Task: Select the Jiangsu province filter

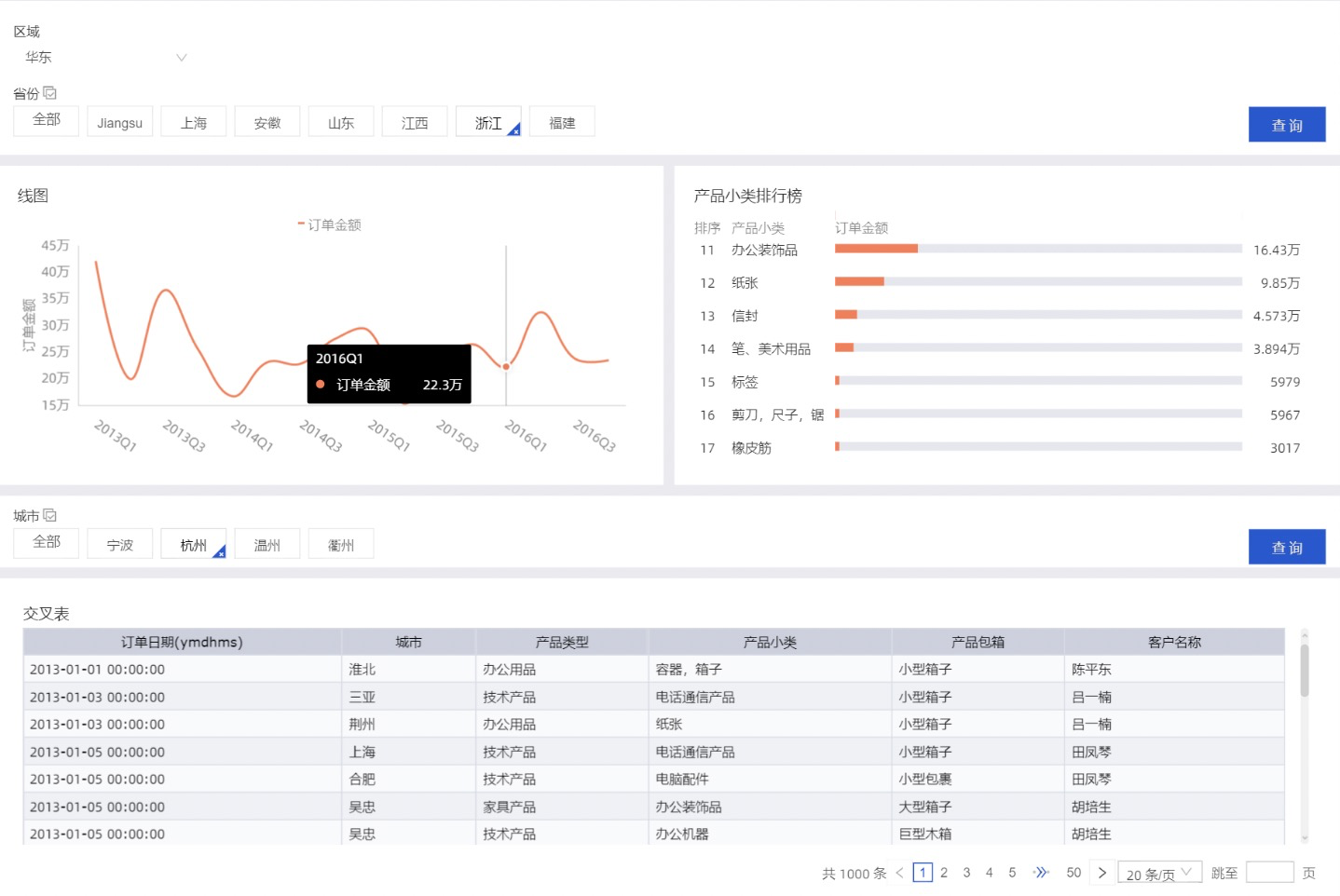Action: (119, 123)
